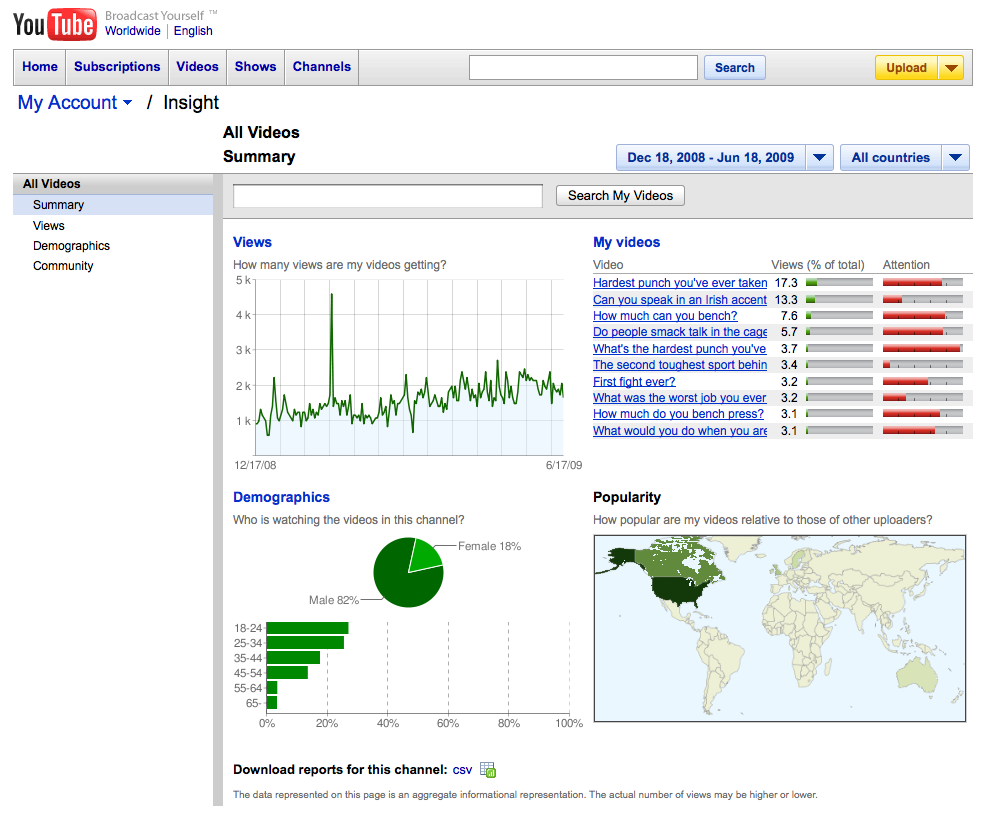This screenshot has width=998, height=819.
Task: Switch to the Shows tab
Action: pos(255,67)
